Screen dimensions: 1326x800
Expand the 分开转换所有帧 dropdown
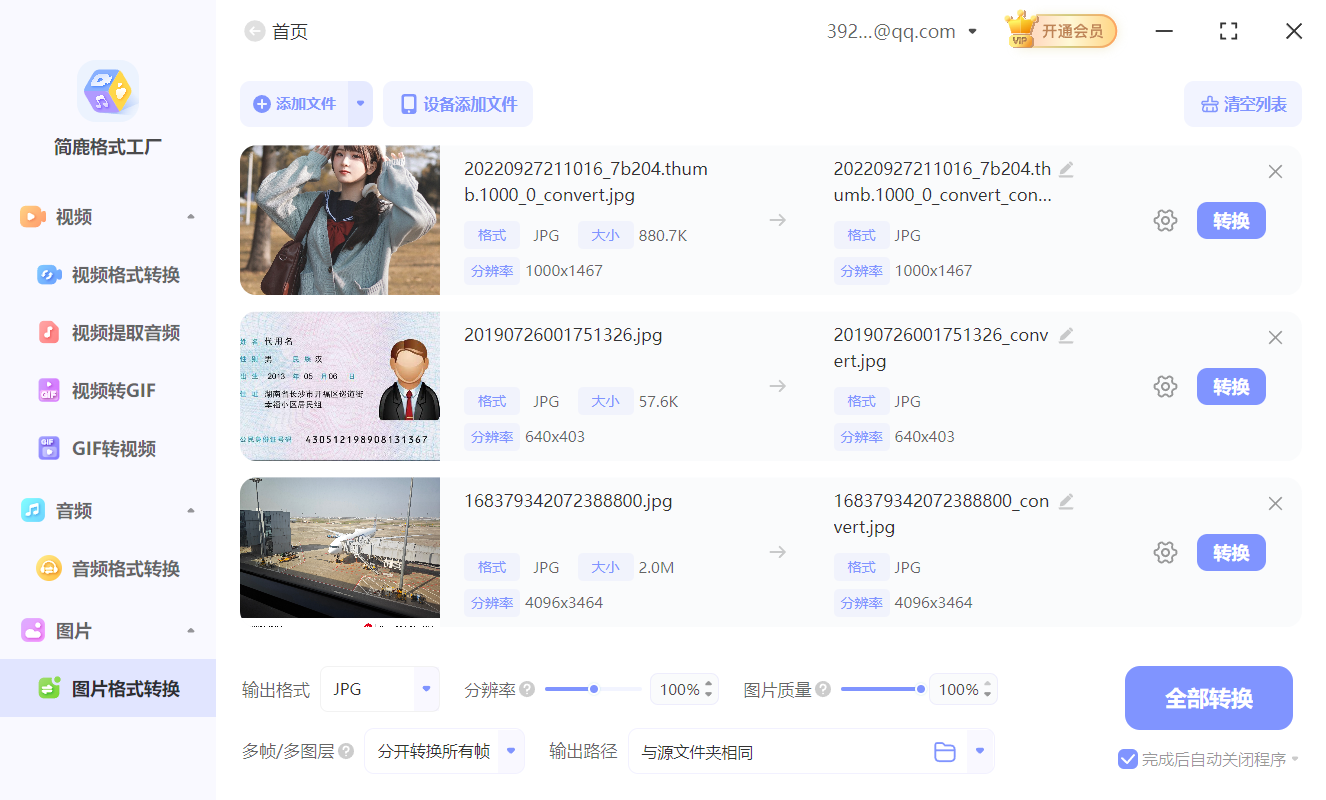coord(444,751)
